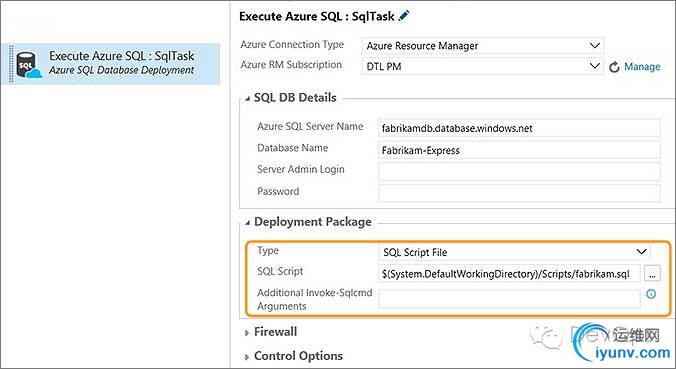Select the Execute Azure SQL task item

click(111, 64)
